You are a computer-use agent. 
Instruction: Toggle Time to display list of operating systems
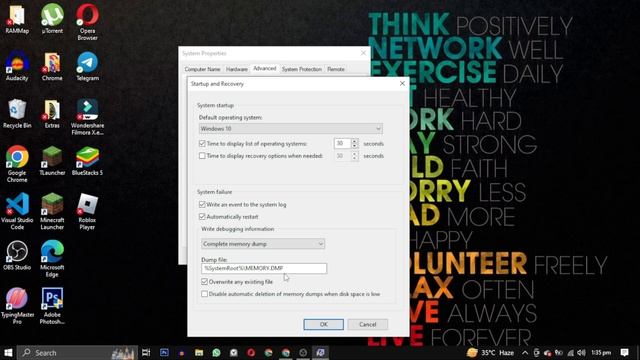tap(202, 144)
